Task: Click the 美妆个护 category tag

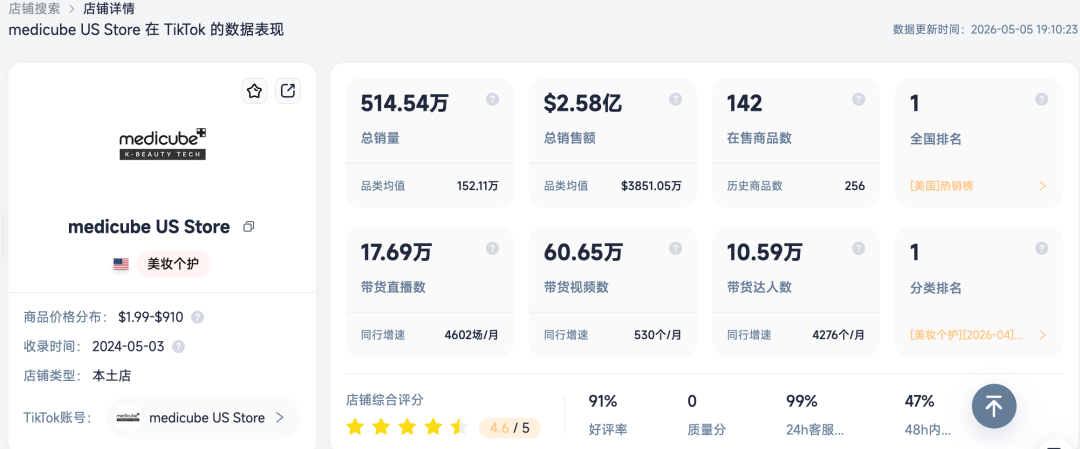Action: [173, 264]
